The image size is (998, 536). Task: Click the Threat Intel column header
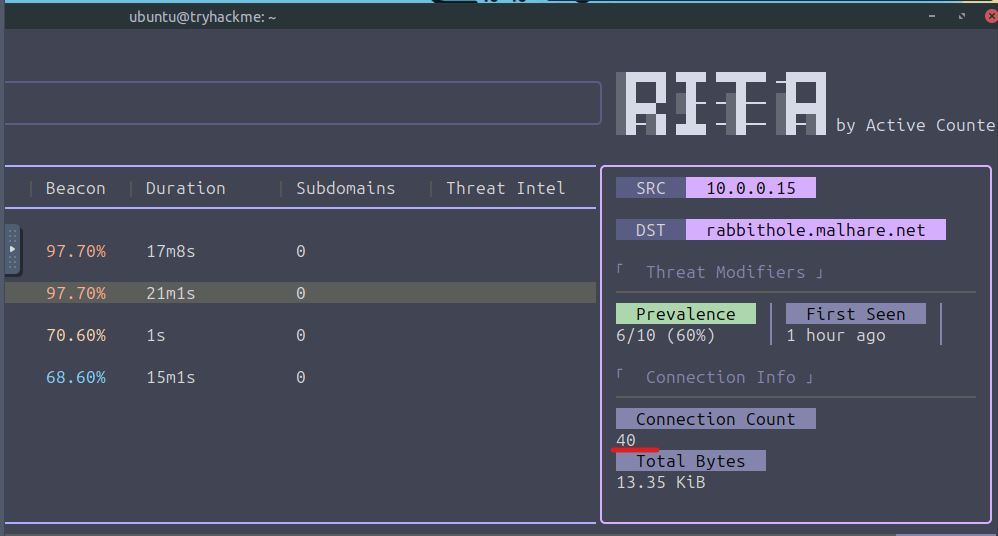(505, 188)
